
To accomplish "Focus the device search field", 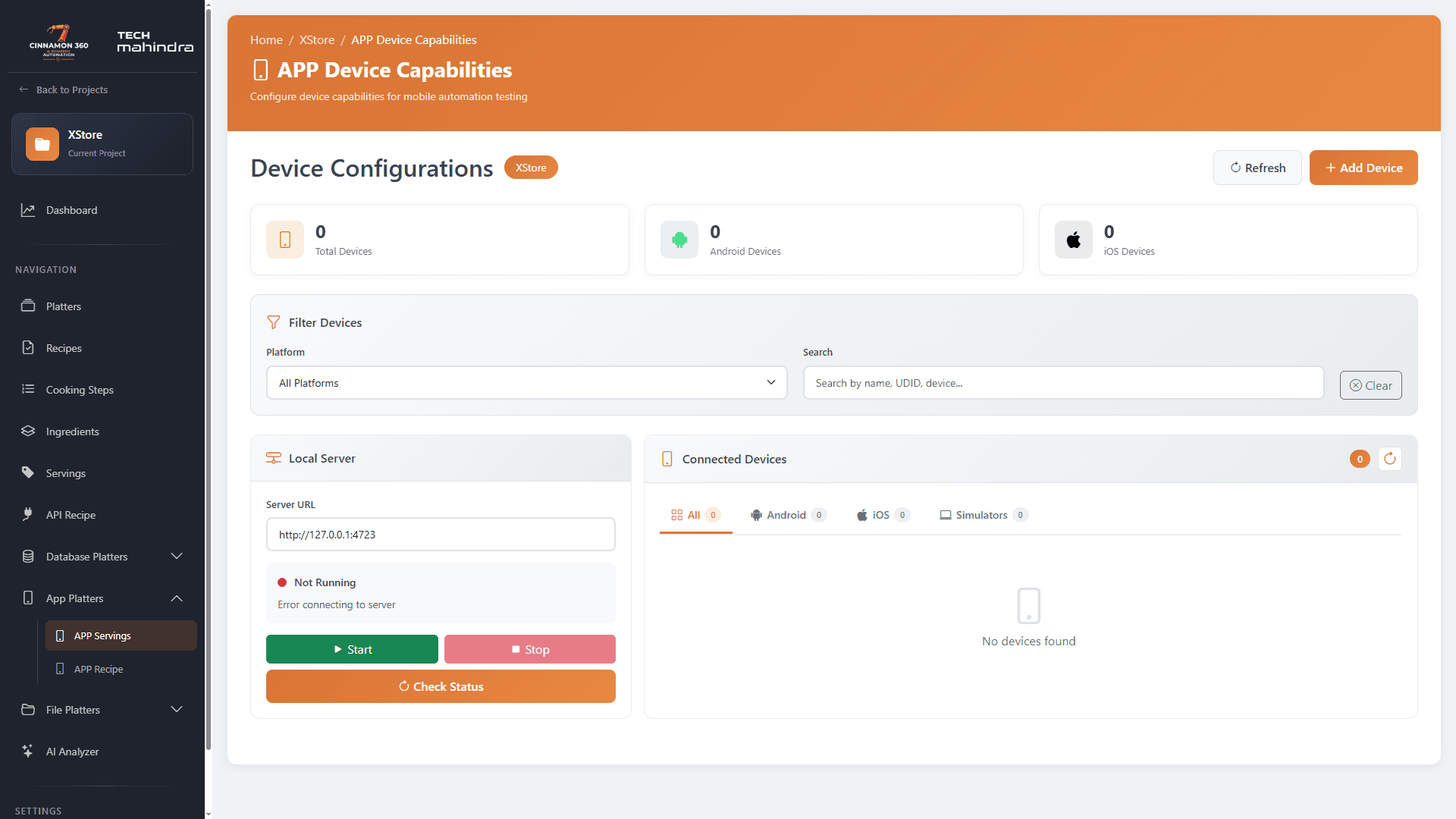I will tap(1063, 383).
